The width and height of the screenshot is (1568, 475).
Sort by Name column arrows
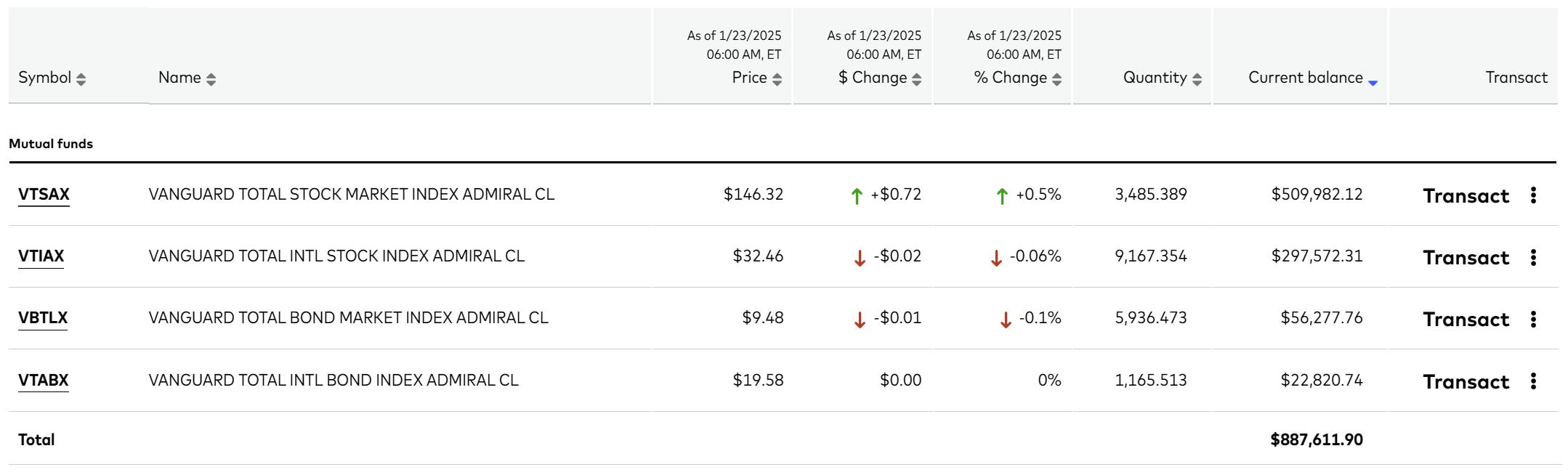click(x=211, y=79)
